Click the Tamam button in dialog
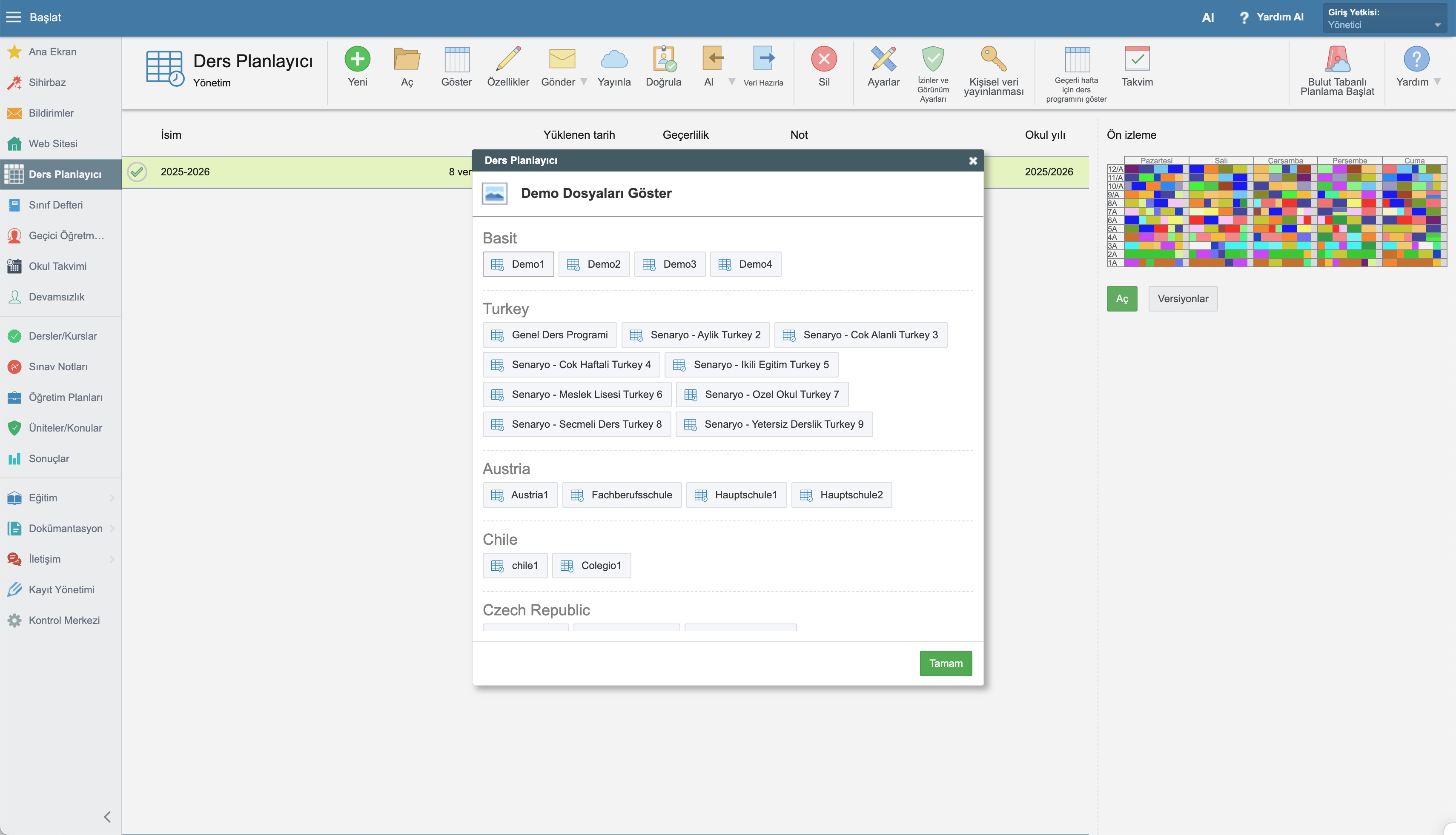Screen dimensions: 1456x835 tap(946, 663)
